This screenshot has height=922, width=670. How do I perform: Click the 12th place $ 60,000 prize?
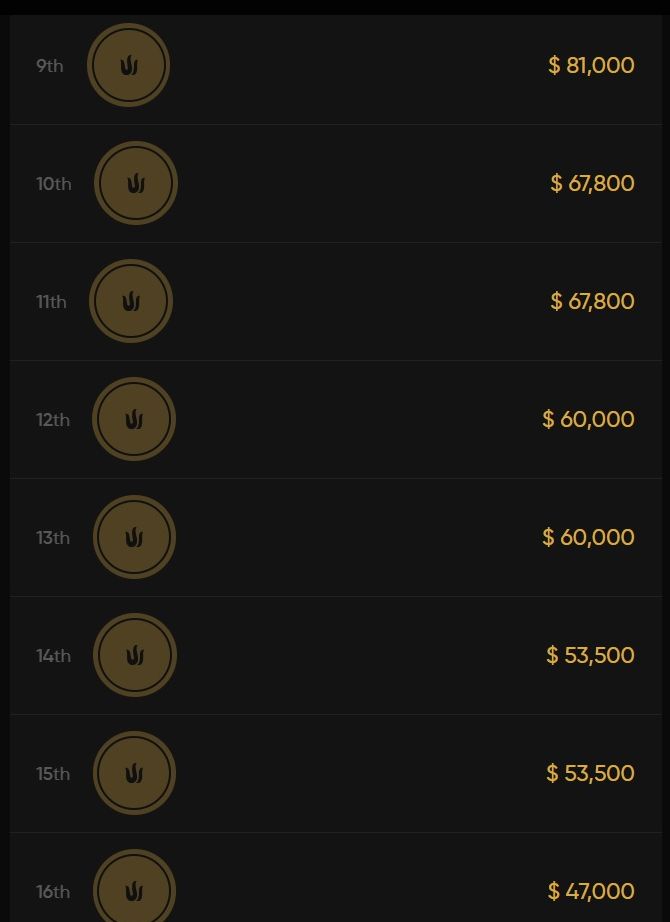[588, 420]
